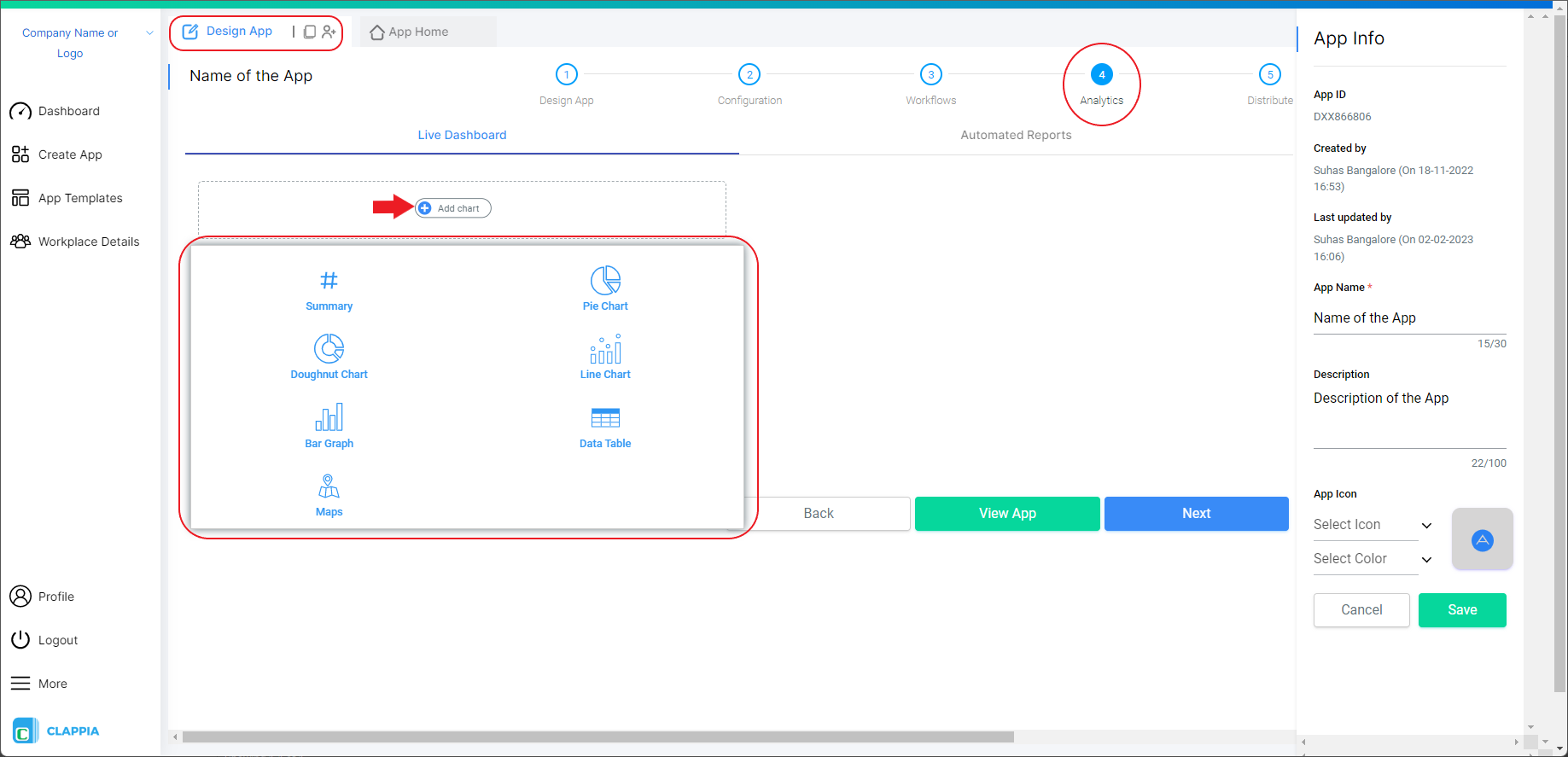
Task: Click the horizontal scrollbar at bottom
Action: 597,737
